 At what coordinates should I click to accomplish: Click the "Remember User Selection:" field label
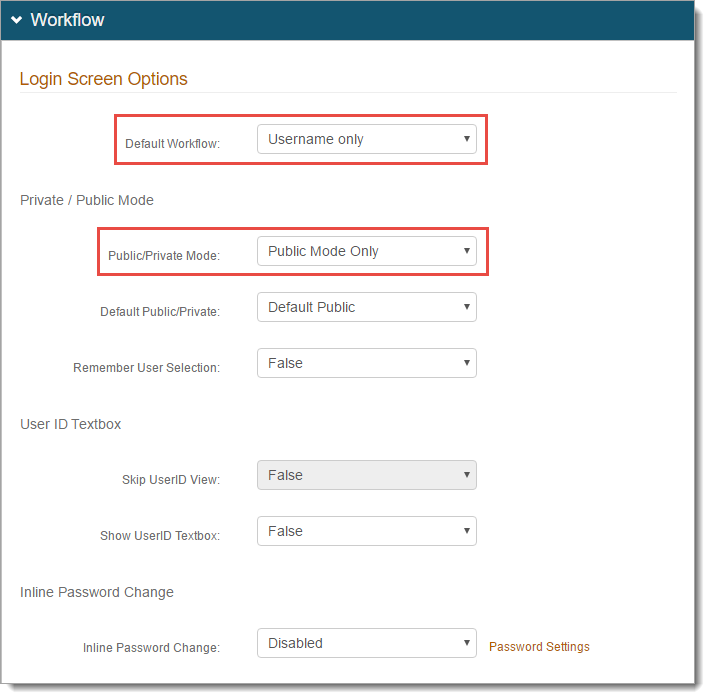click(146, 368)
